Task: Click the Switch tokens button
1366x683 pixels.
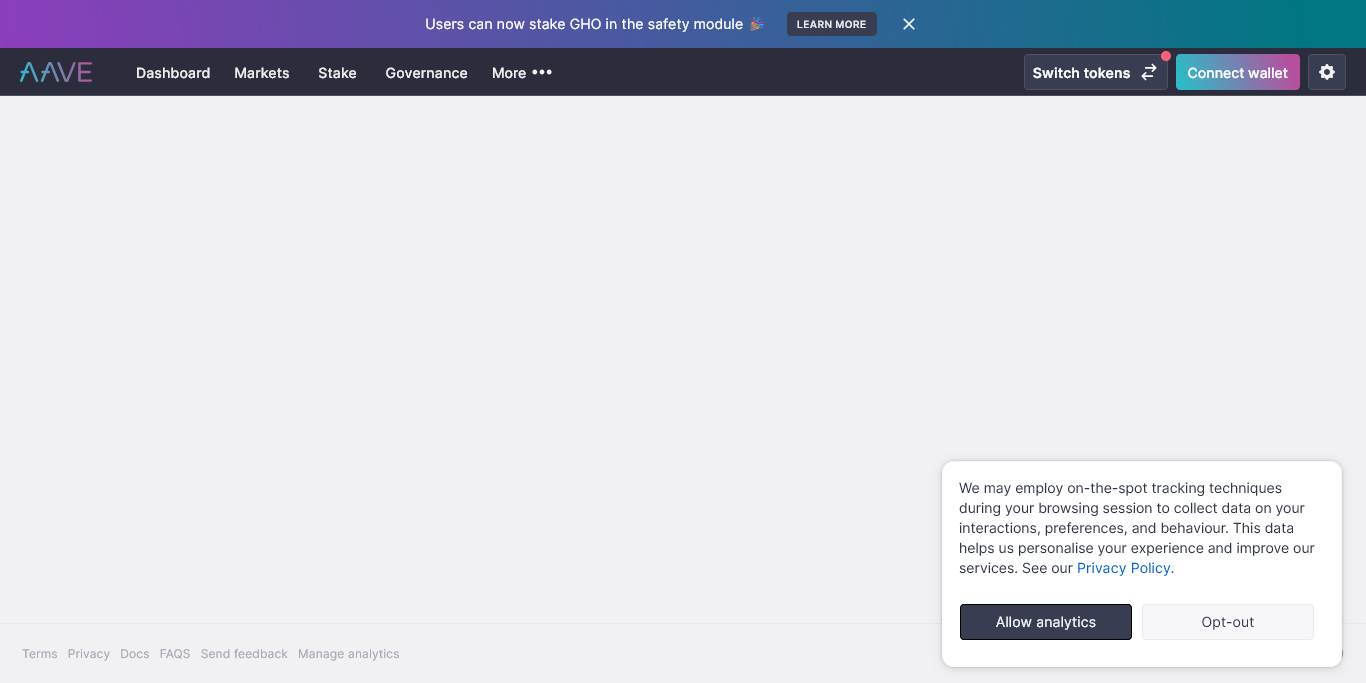Action: 1095,72
